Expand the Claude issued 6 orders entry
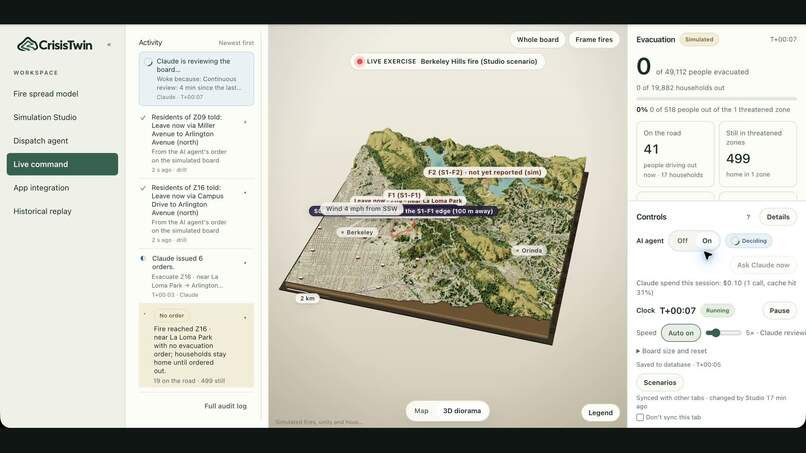 tap(245, 263)
